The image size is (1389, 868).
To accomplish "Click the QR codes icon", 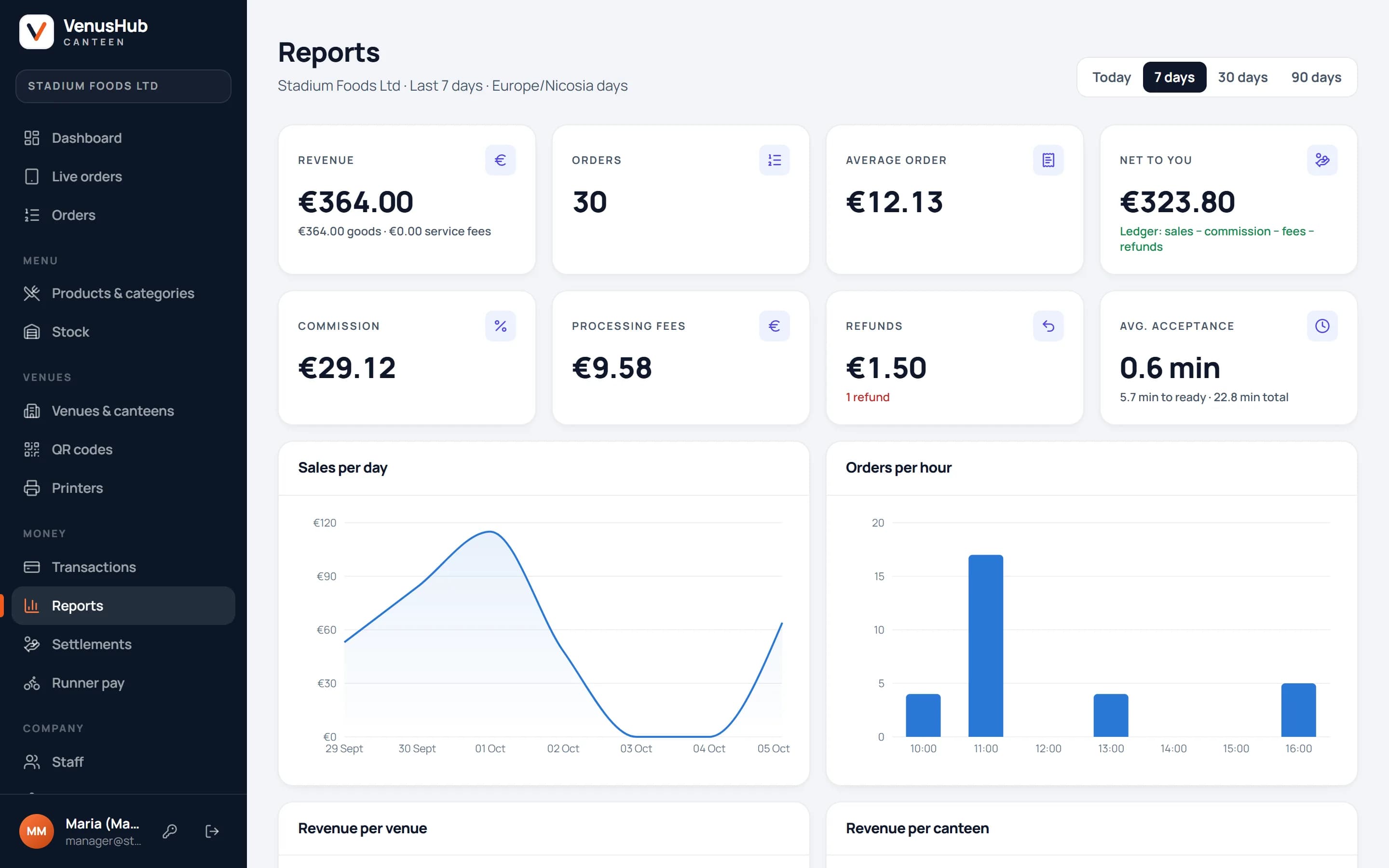I will [x=31, y=449].
